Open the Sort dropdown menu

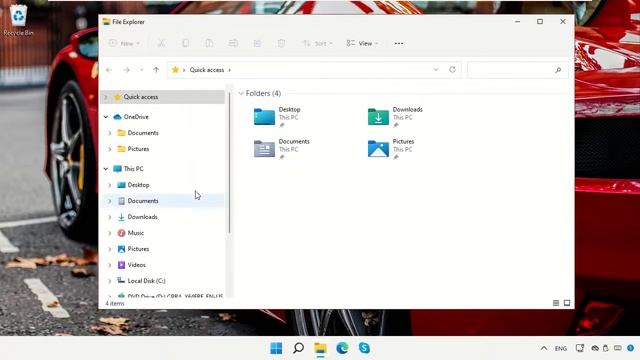click(x=318, y=43)
